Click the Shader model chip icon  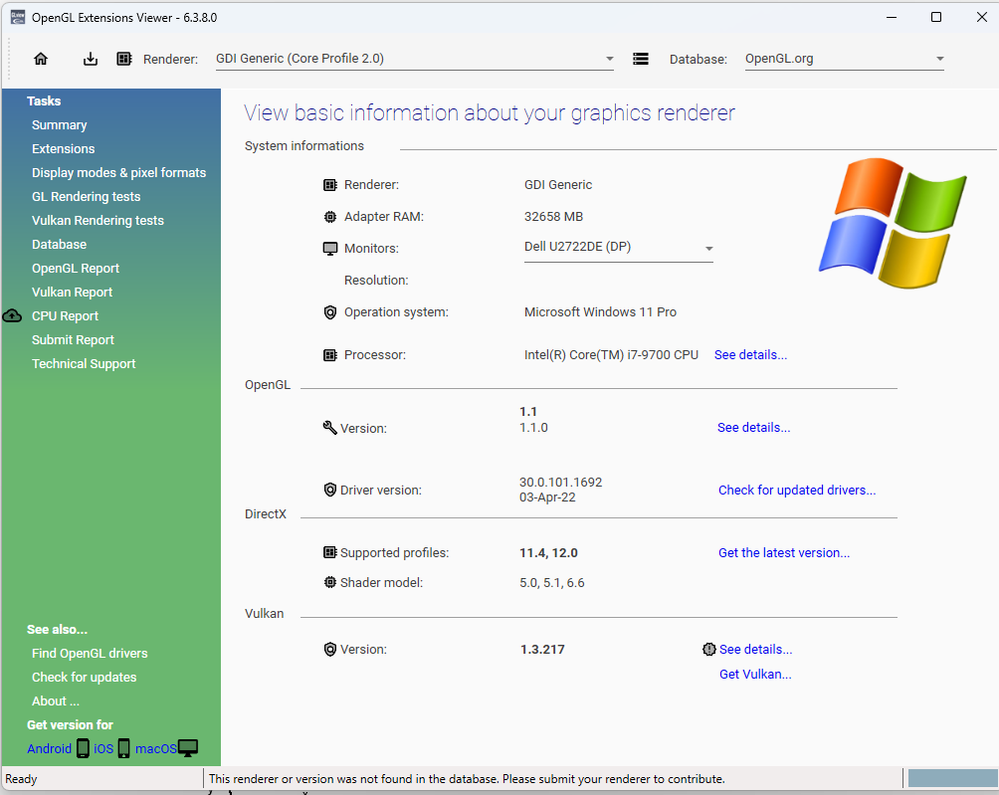tap(330, 582)
